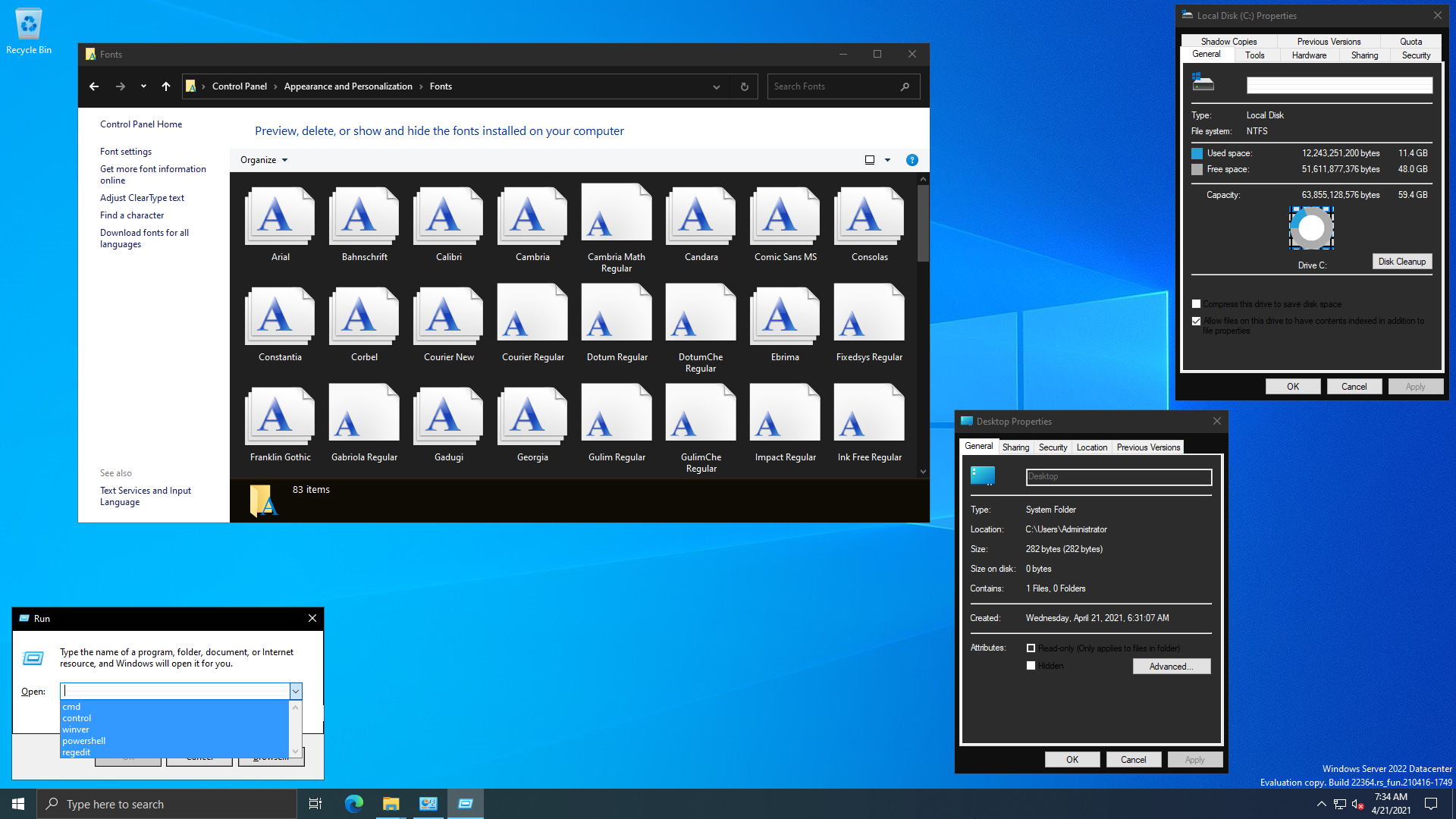Select the Candara font icon

701,216
